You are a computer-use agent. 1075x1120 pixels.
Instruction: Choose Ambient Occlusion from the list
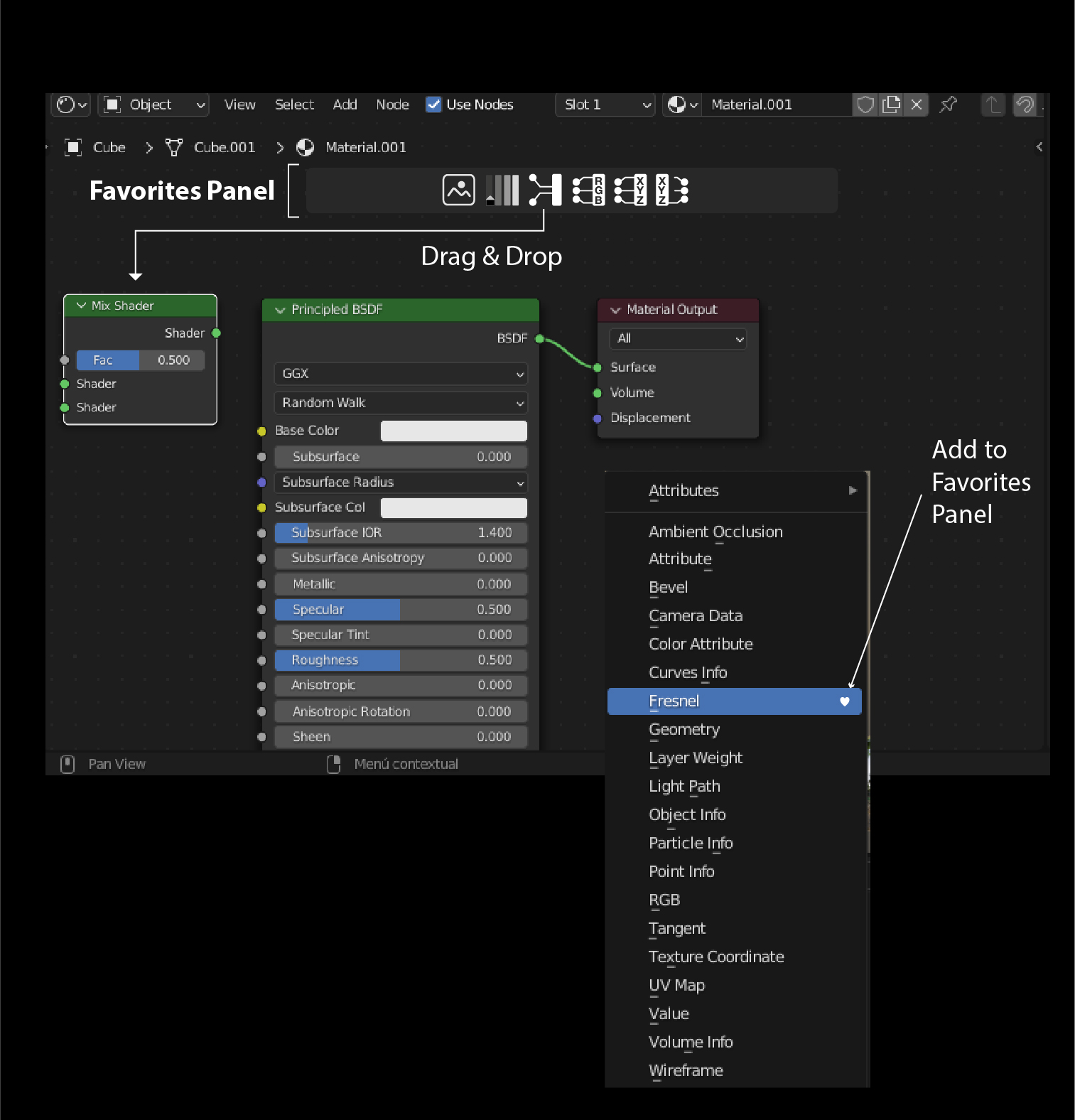coord(735,532)
